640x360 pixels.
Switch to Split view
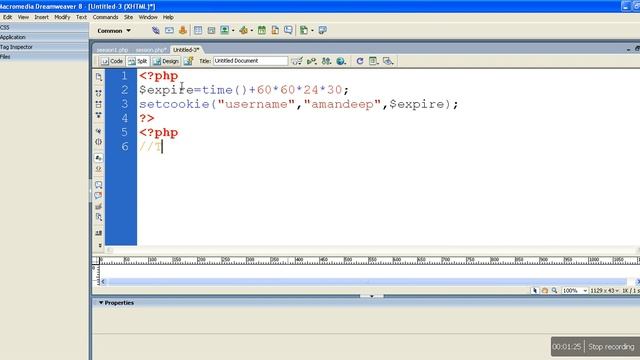pyautogui.click(x=138, y=61)
